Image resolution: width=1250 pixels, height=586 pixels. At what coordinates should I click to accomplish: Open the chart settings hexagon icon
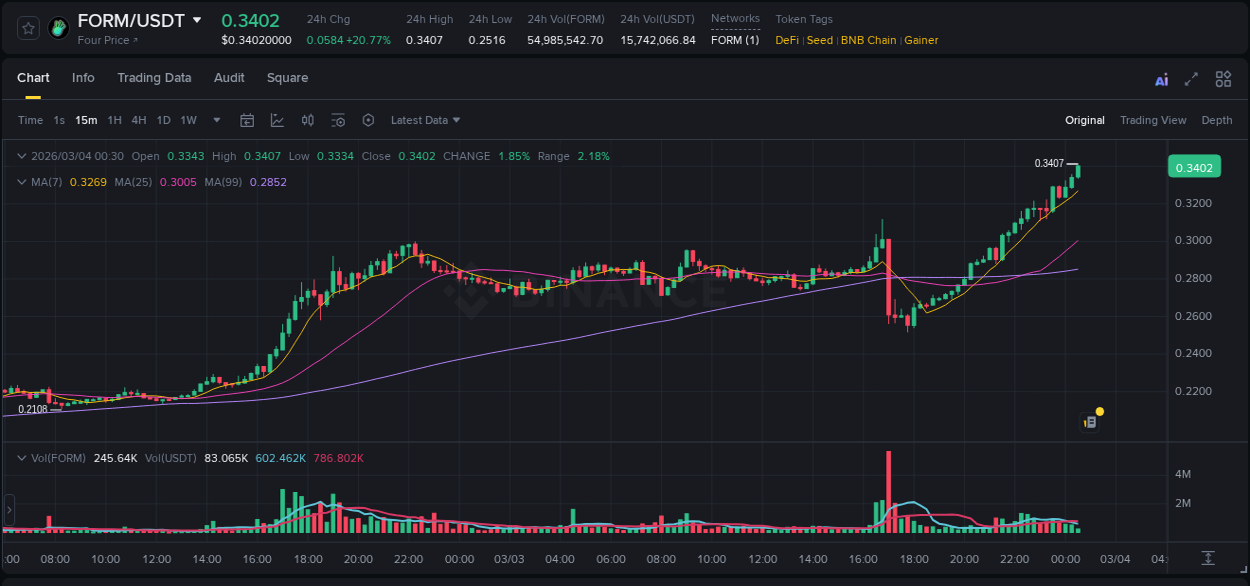coord(368,119)
